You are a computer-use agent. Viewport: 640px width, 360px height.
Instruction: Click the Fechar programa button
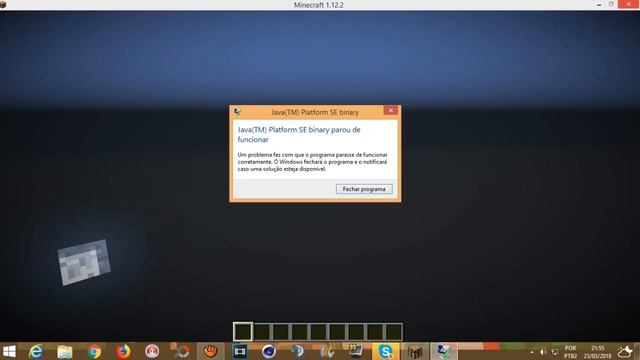[364, 189]
